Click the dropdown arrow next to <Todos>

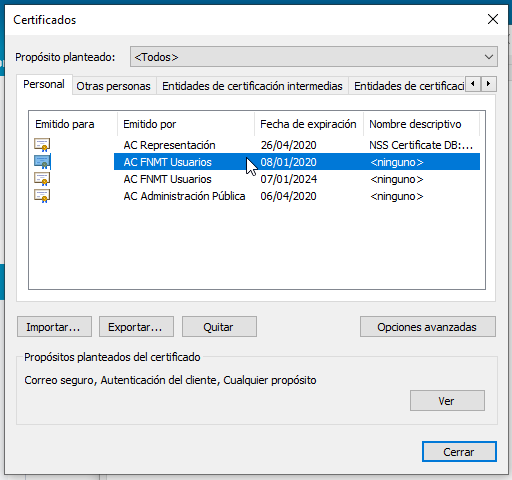[489, 57]
